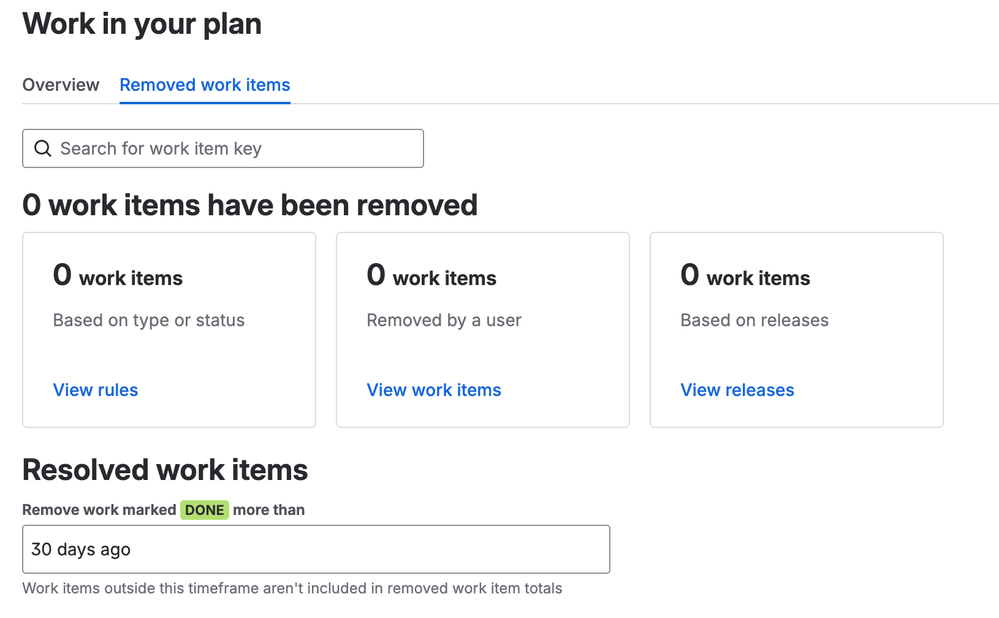The width and height of the screenshot is (999, 618).
Task: Click the 0 work items count on rules card
Action: pos(117,277)
